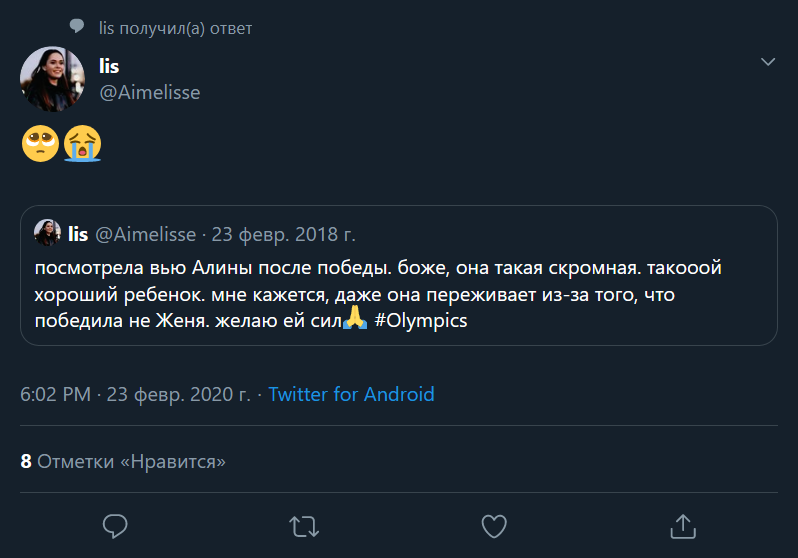Viewport: 798px width, 558px height.
Task: Open the @Aimelisse handle under the main name
Action: (x=150, y=92)
